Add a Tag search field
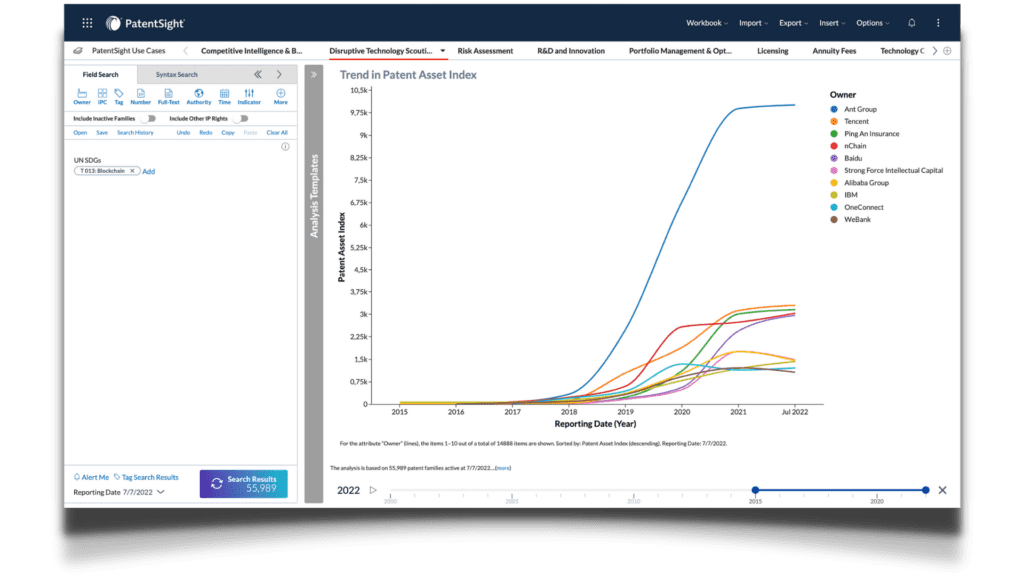Viewport: 1024px width, 576px height. tap(119, 97)
